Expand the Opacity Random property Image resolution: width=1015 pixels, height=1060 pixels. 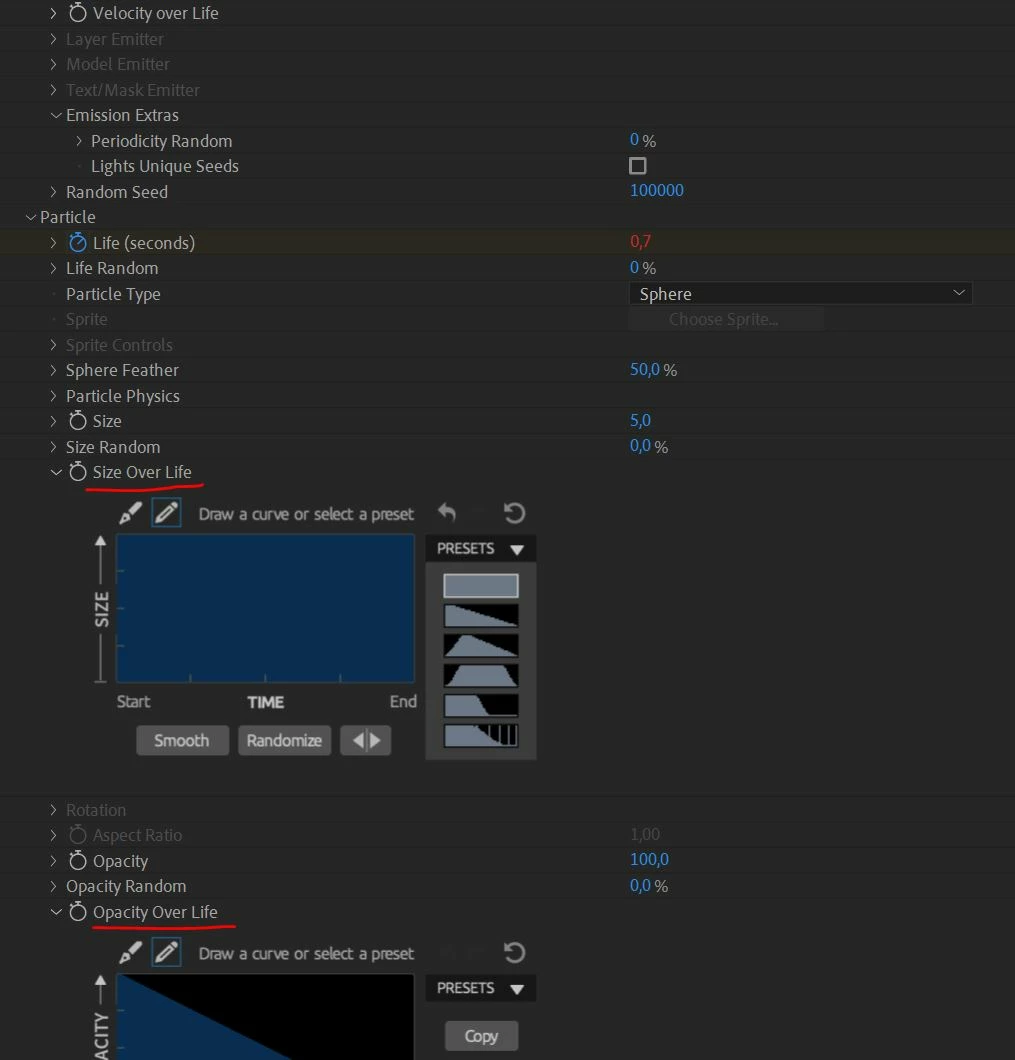pos(53,886)
